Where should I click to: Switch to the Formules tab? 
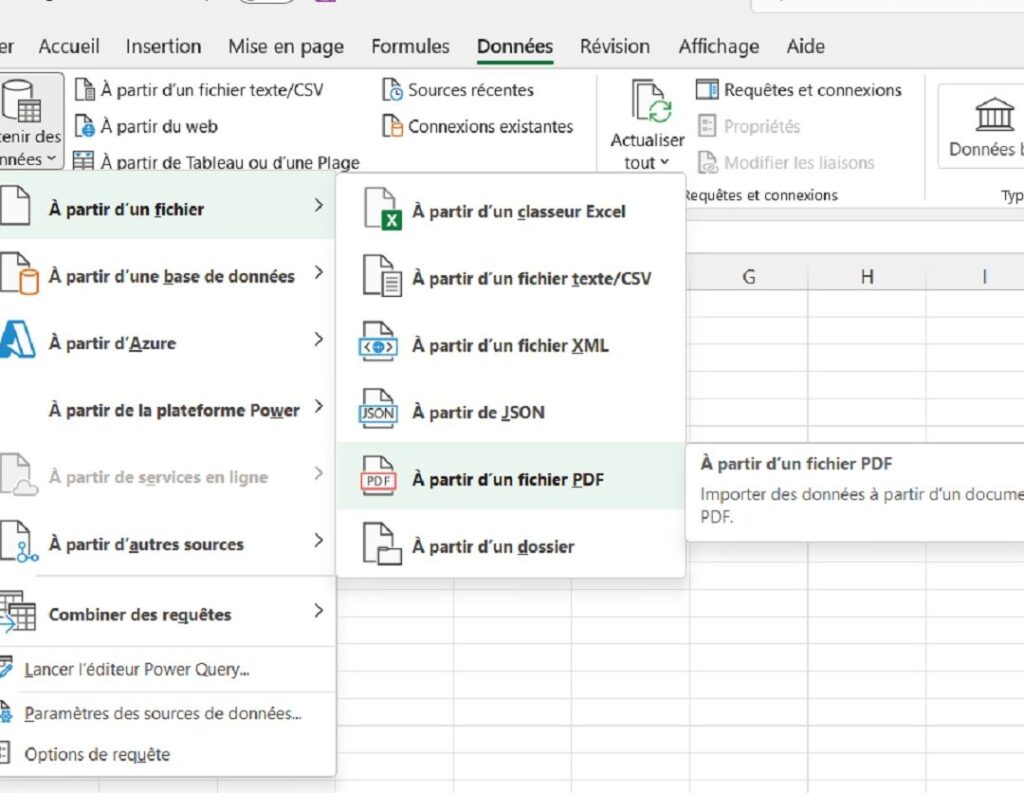[410, 46]
